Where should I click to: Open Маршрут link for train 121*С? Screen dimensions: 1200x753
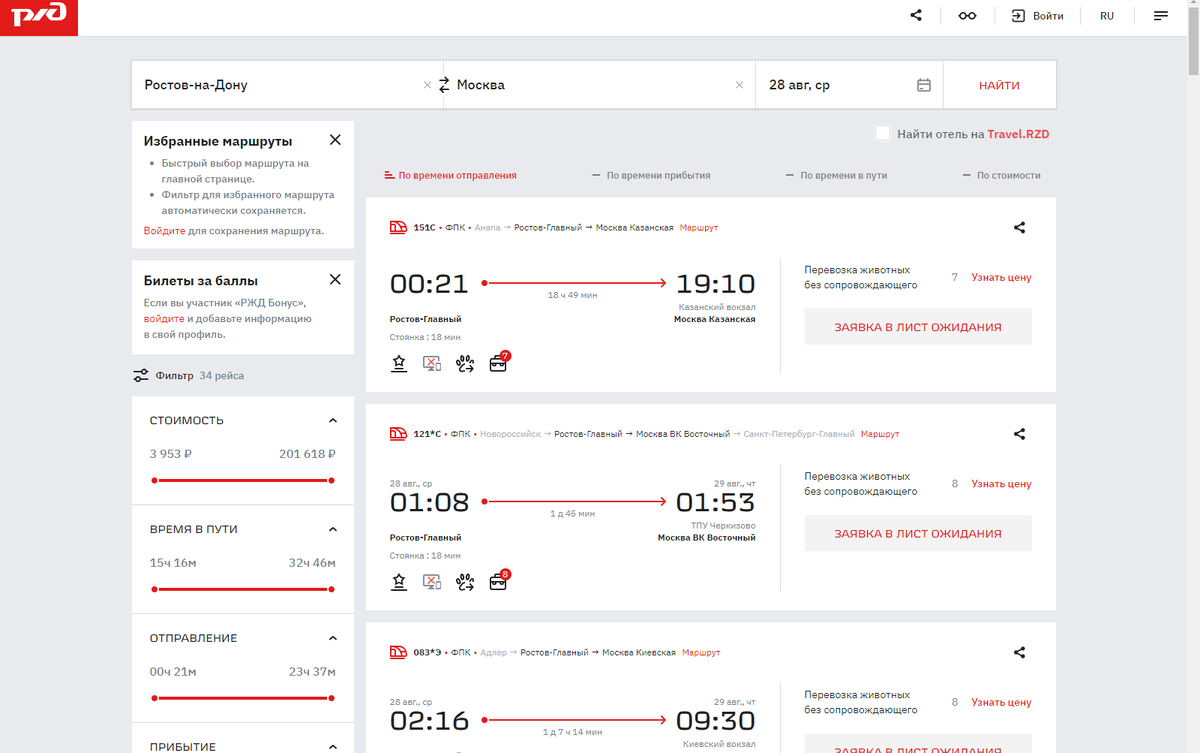[880, 434]
